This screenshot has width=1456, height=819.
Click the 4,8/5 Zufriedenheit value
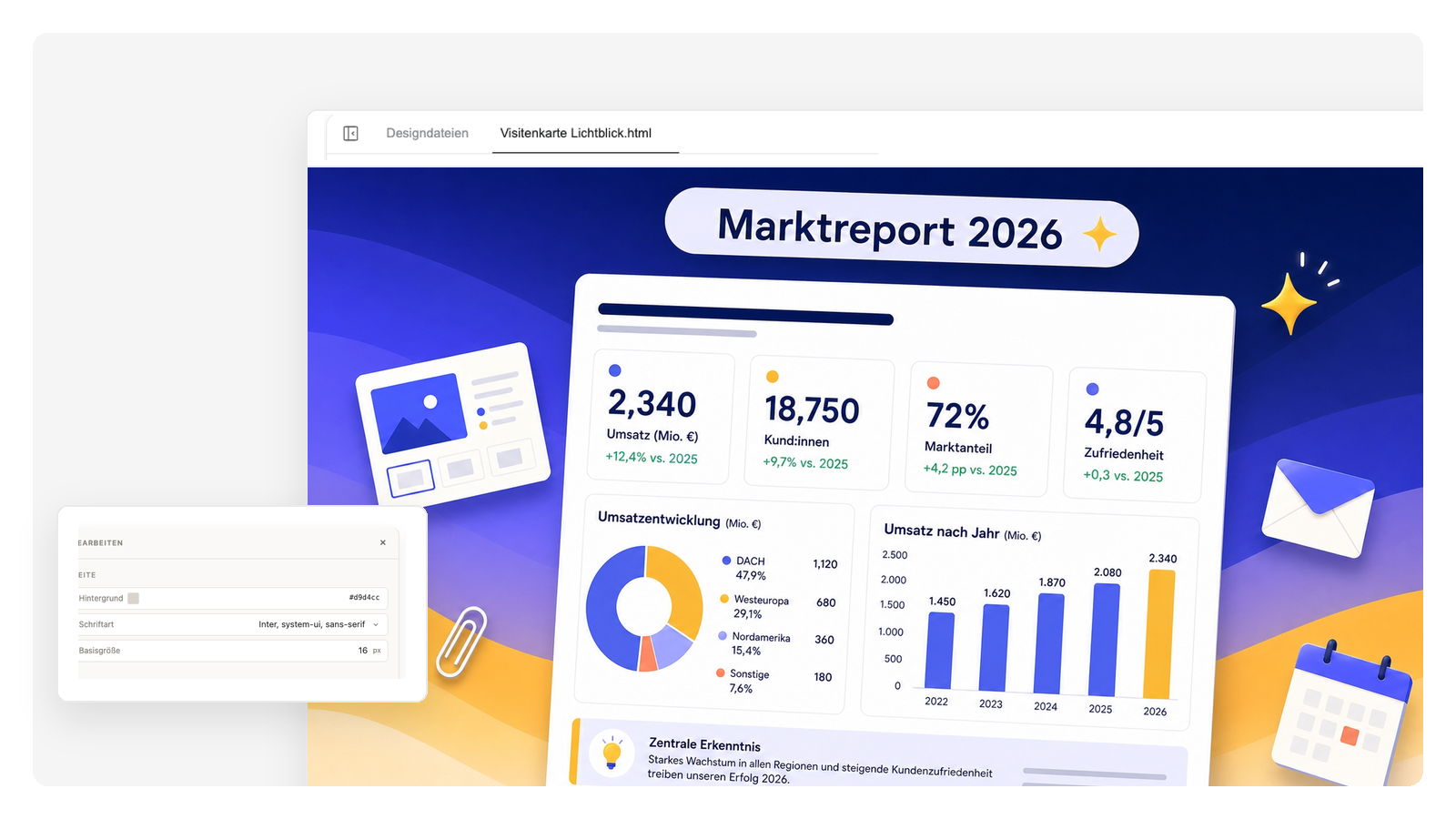[1124, 422]
